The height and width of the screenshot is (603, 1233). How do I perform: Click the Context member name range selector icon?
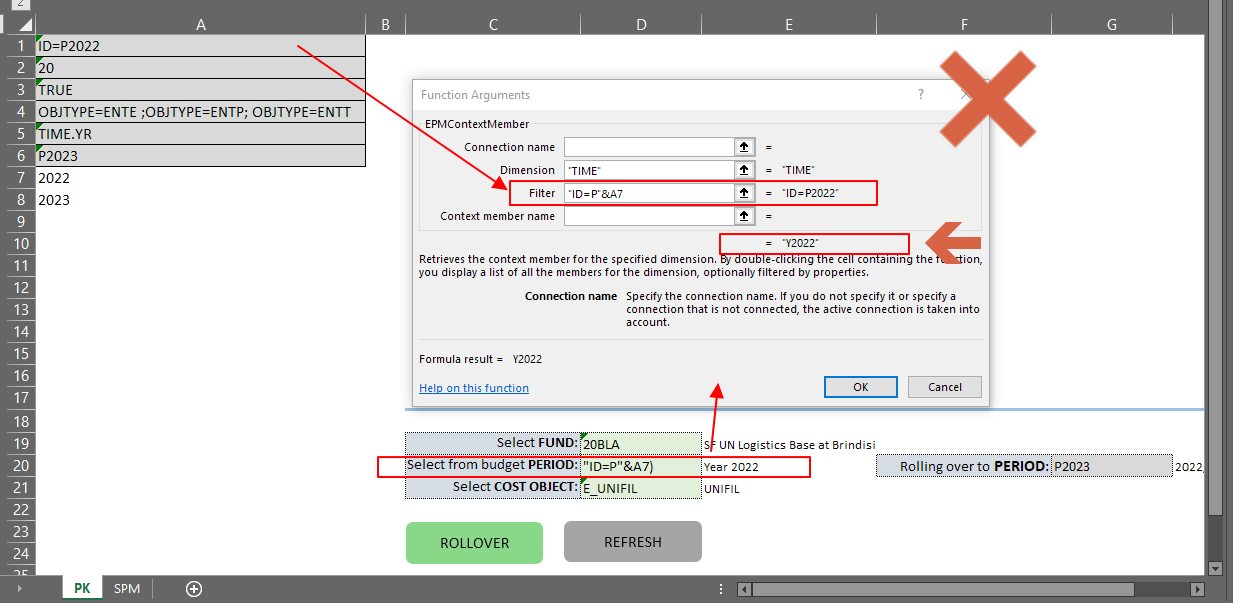(745, 216)
